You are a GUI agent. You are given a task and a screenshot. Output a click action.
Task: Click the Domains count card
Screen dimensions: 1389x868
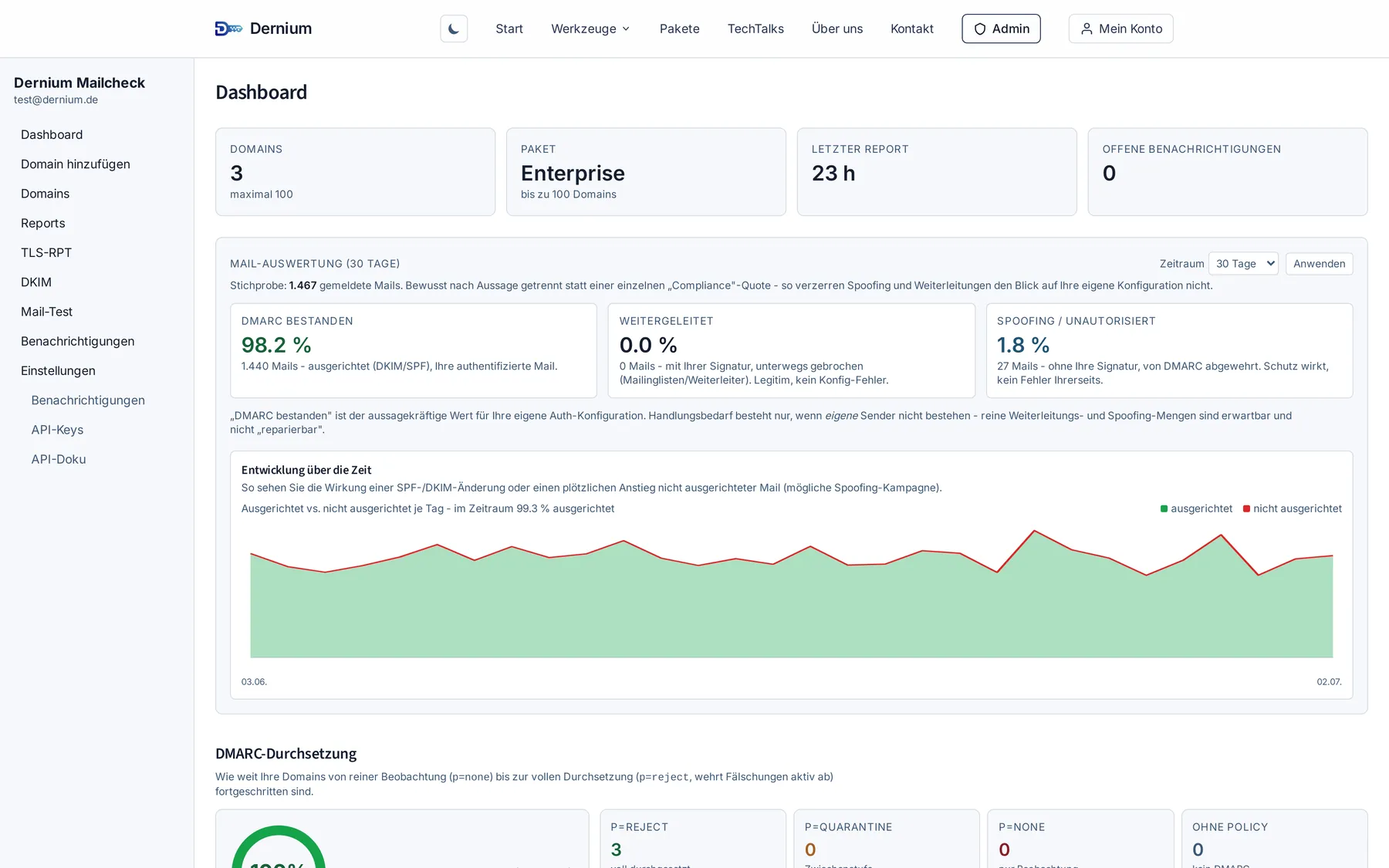[355, 172]
